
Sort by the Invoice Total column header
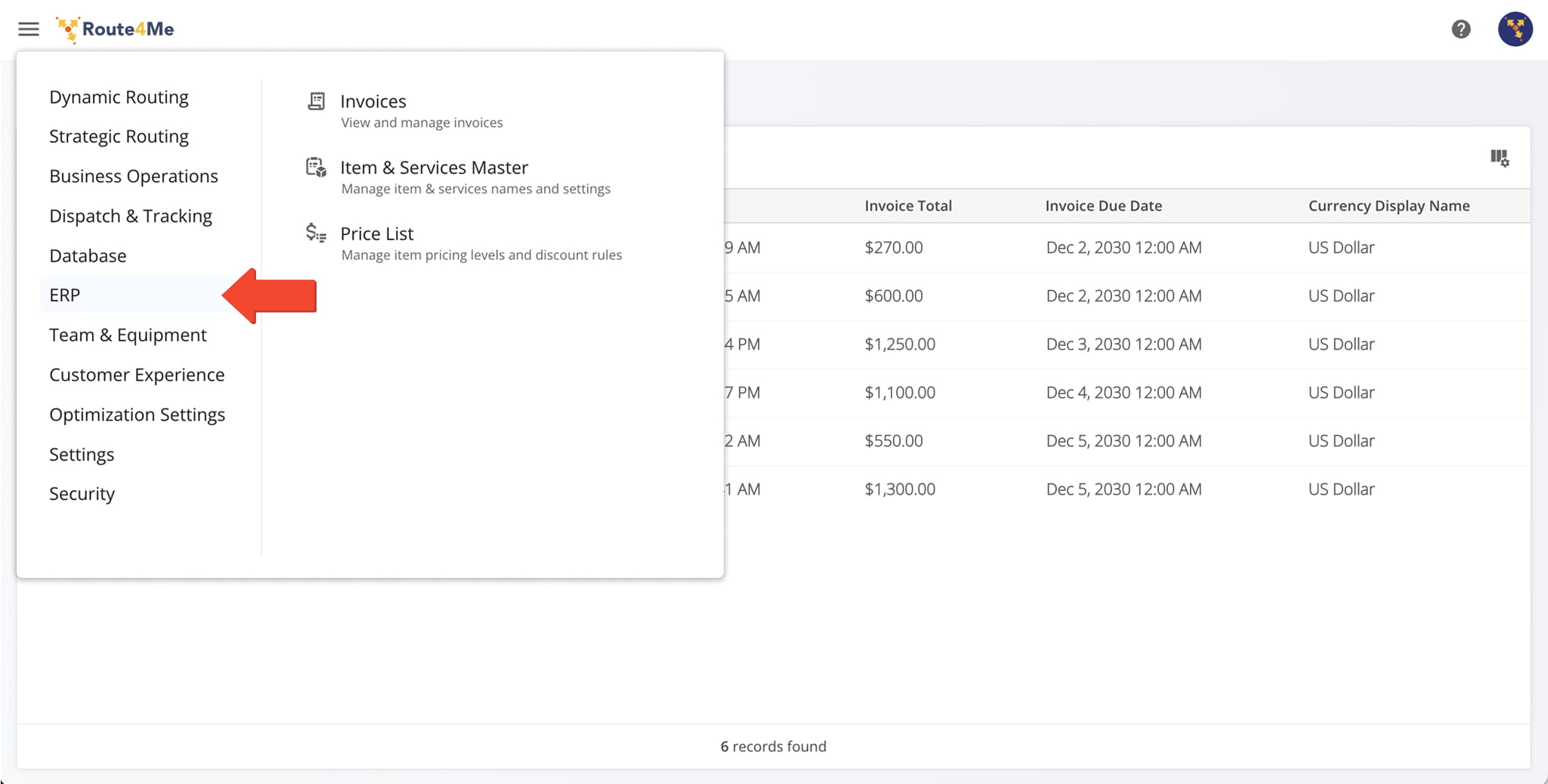tap(907, 205)
